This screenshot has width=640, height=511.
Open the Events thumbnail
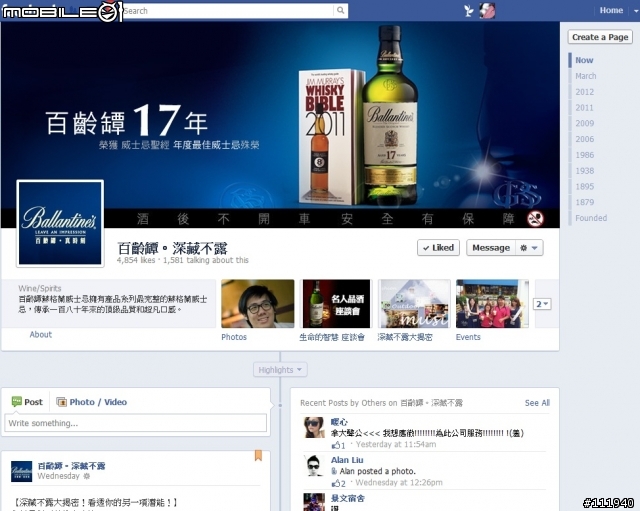[492, 304]
